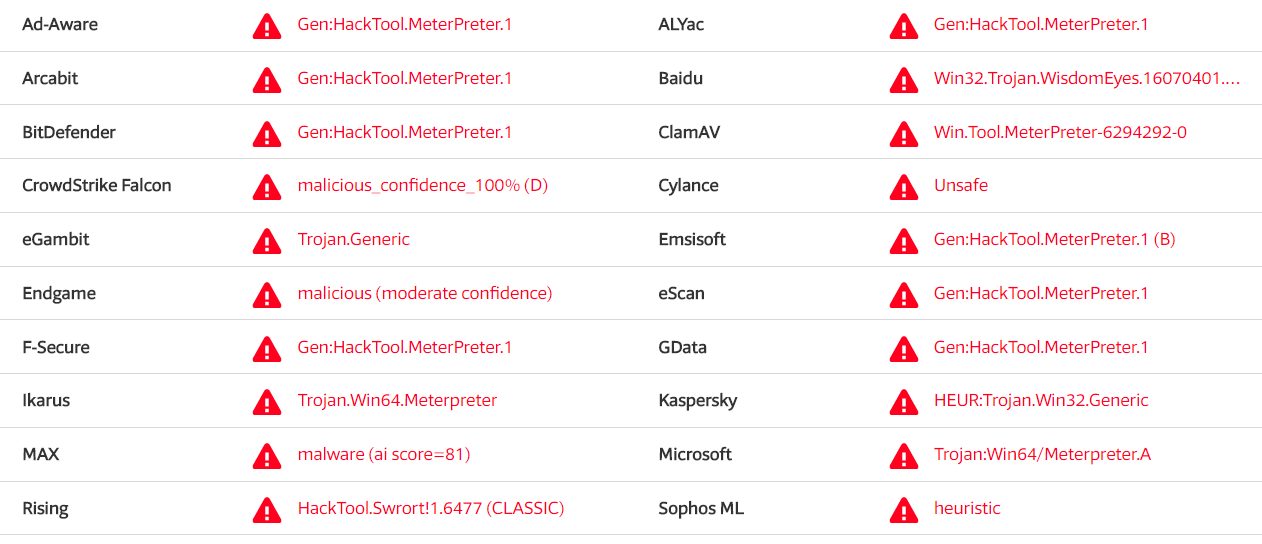1262x544 pixels.
Task: Click the red triangle icon for Microsoft
Action: pos(903,455)
